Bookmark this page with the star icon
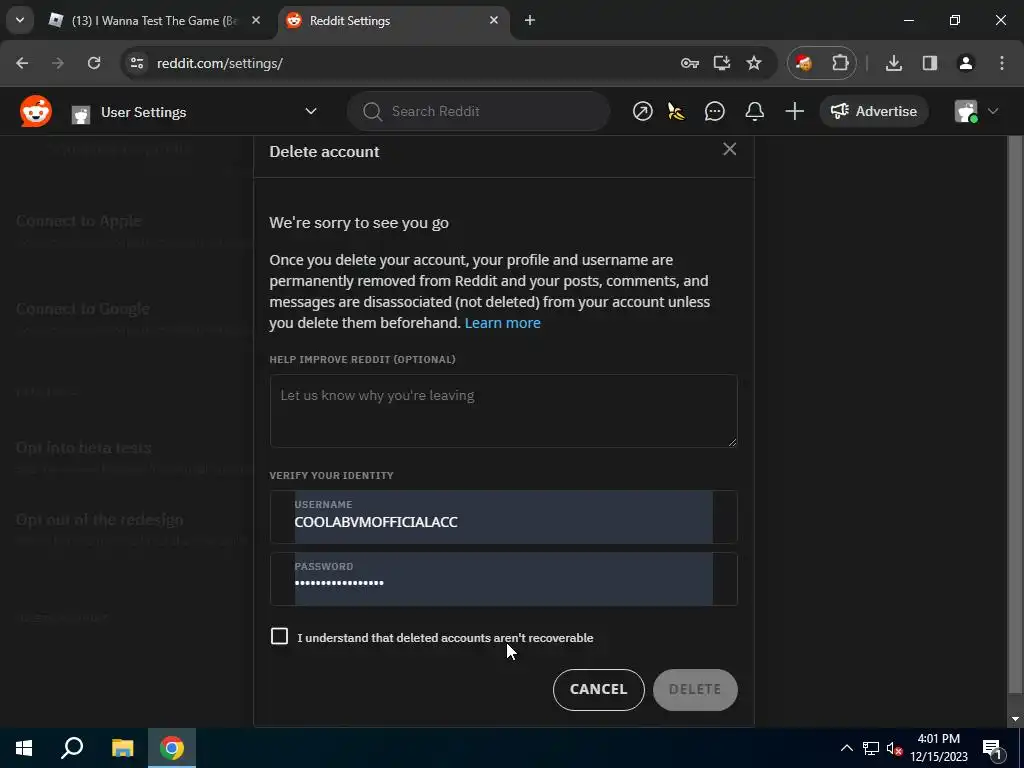The image size is (1024, 768). point(754,63)
